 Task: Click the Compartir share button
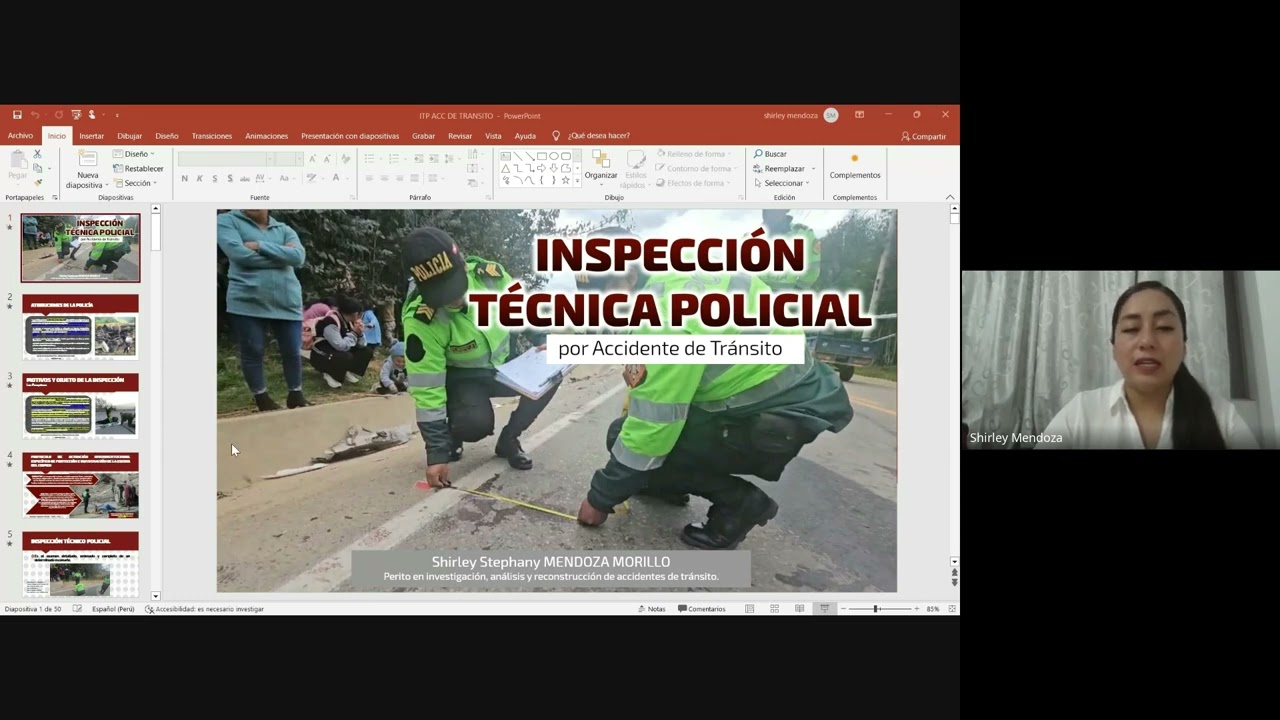[923, 136]
